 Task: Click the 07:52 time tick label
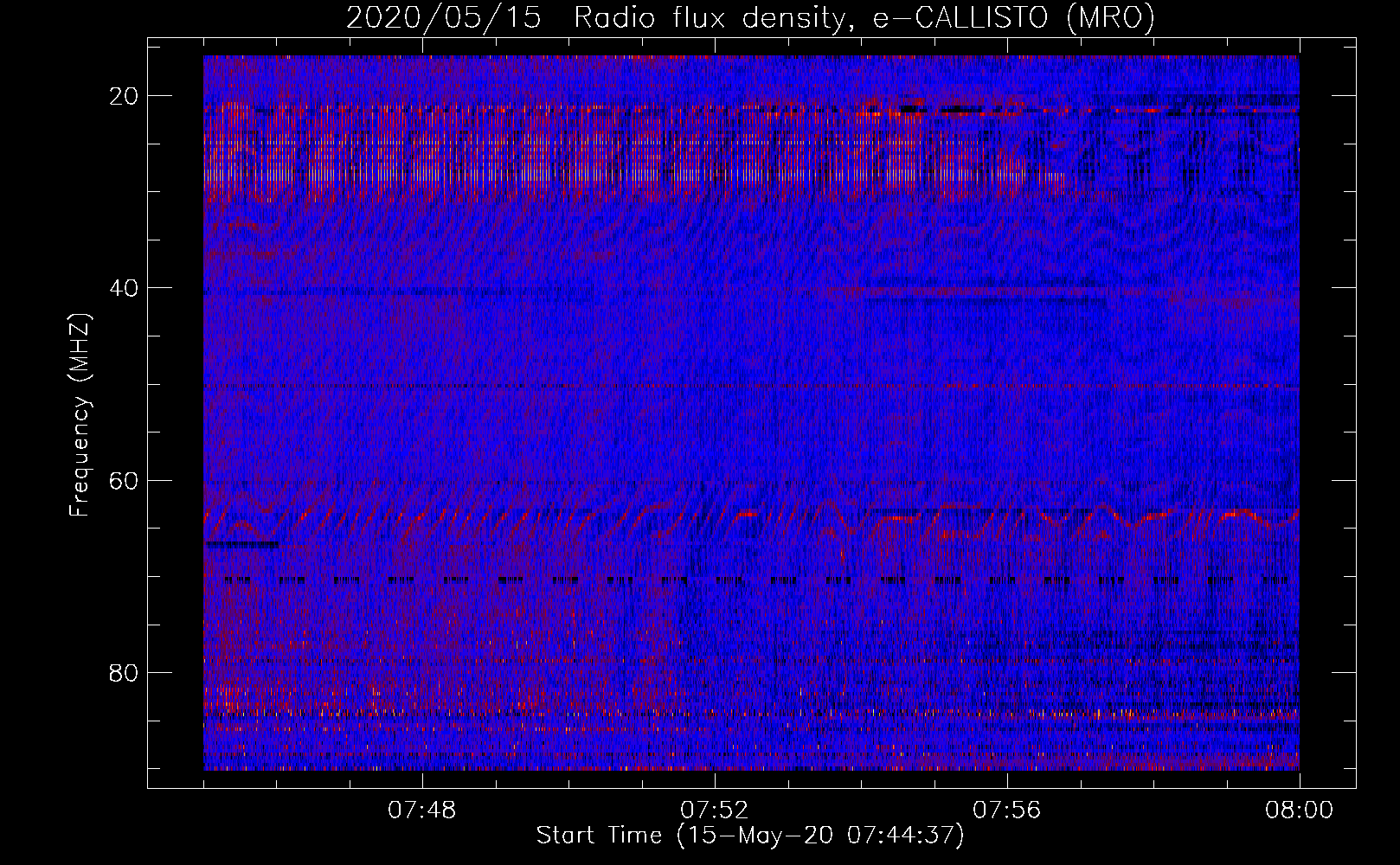(x=715, y=811)
